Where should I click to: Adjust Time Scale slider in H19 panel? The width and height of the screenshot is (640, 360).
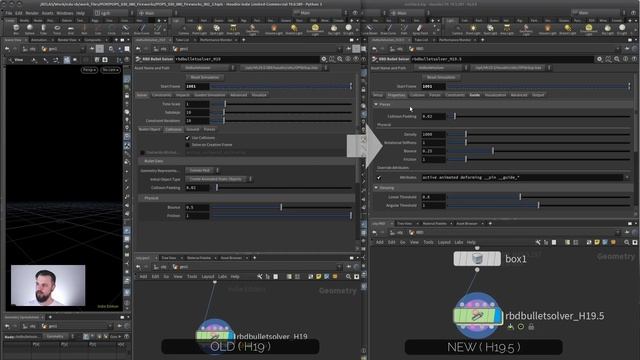click(x=281, y=104)
